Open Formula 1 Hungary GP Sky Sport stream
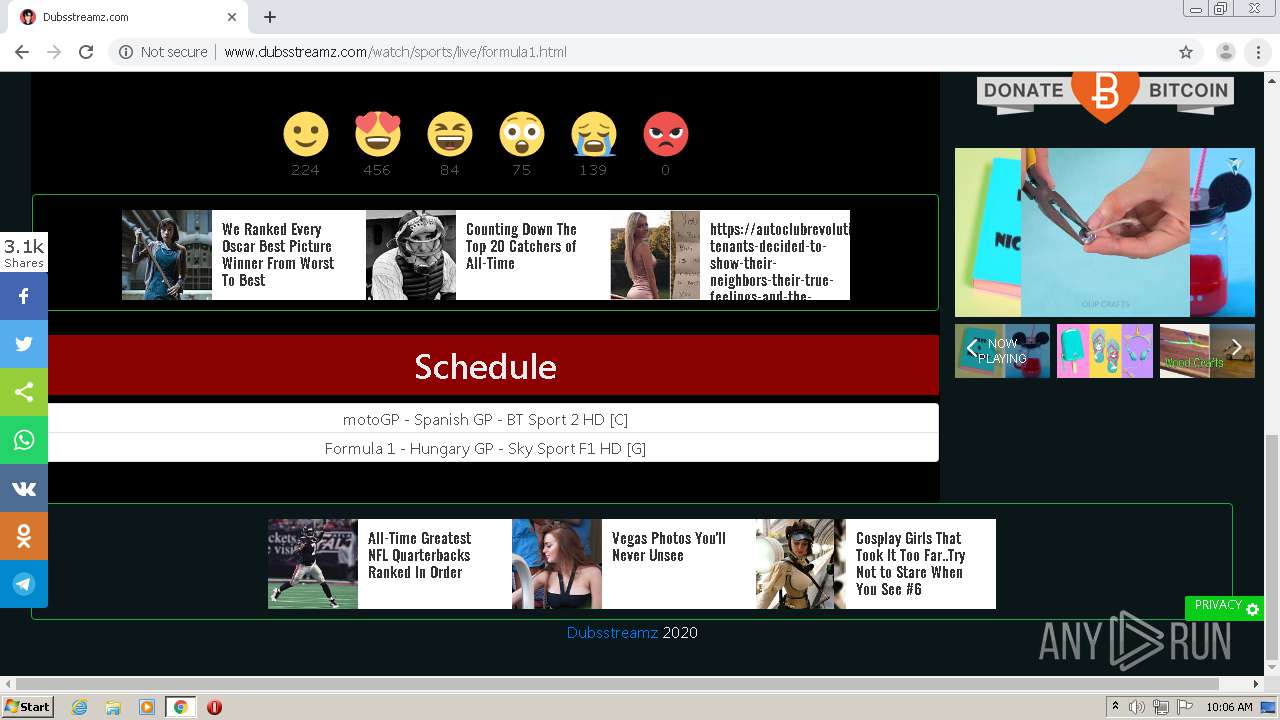Viewport: 1280px width, 720px height. pos(485,448)
